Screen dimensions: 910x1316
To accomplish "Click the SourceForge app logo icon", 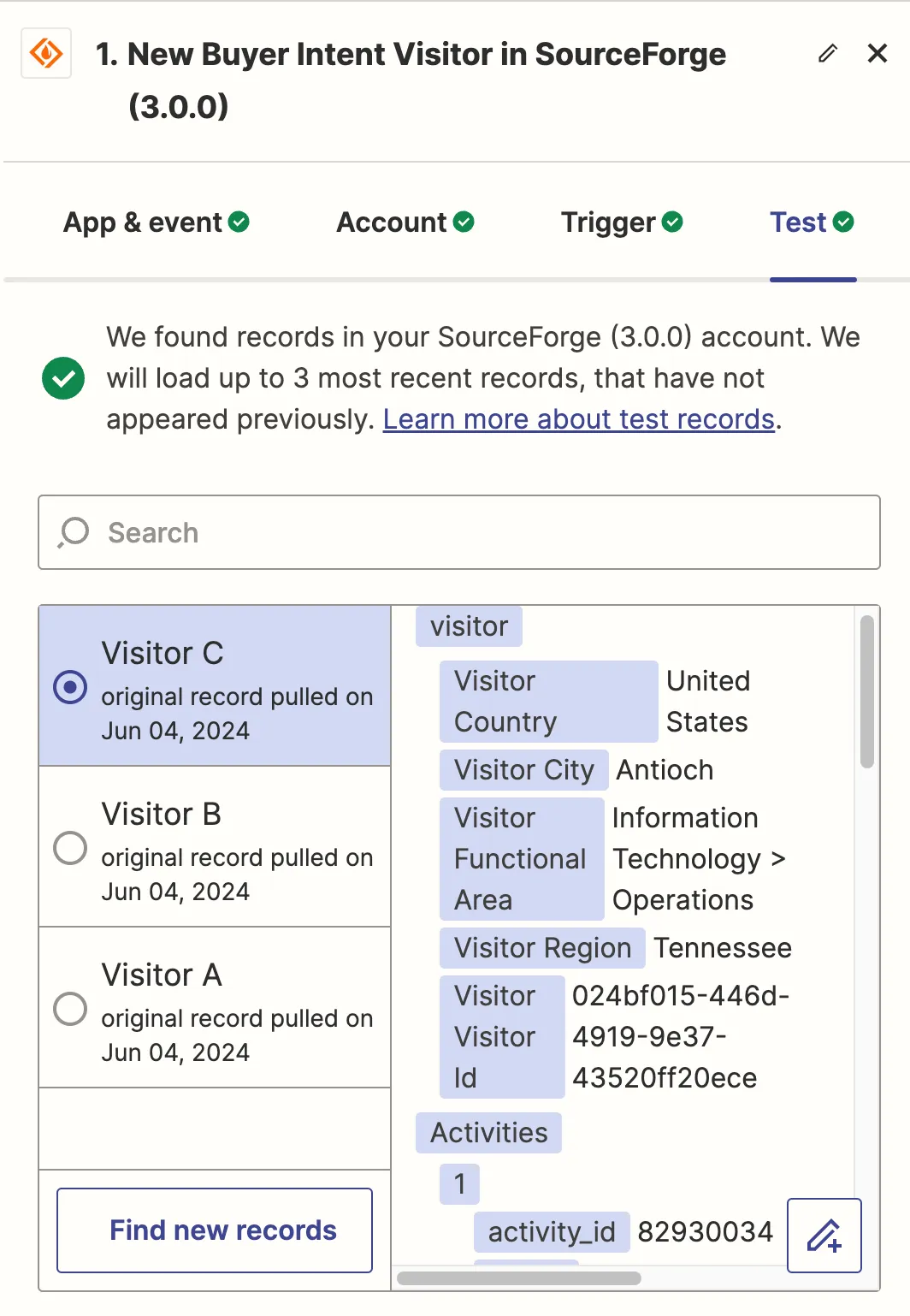I will pos(46,53).
